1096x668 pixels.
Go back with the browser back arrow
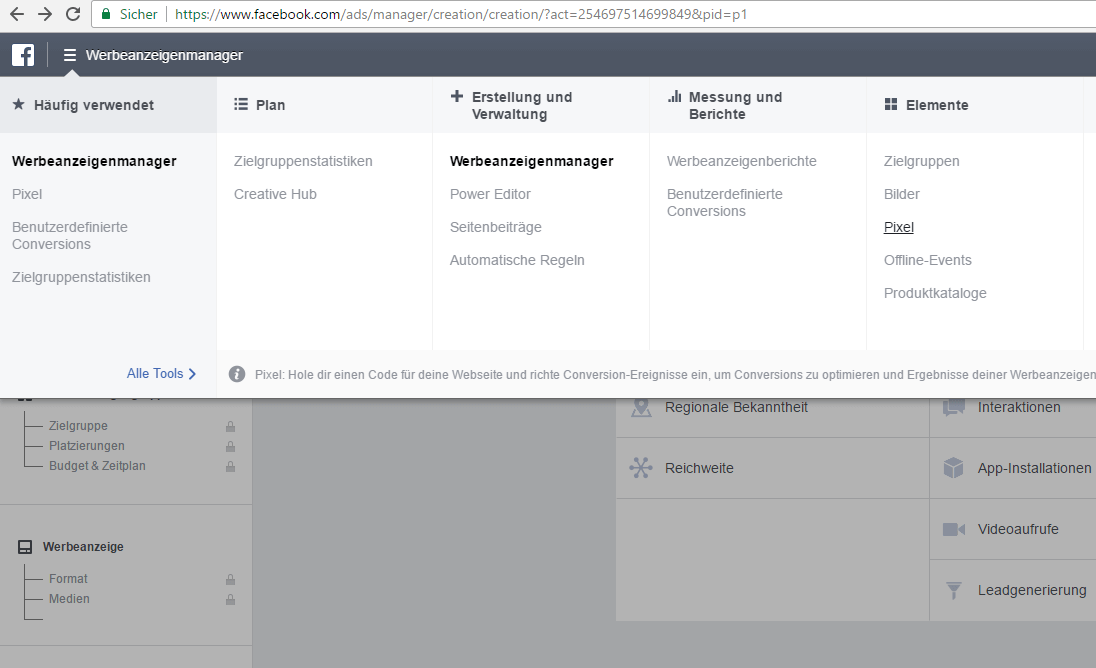point(17,14)
